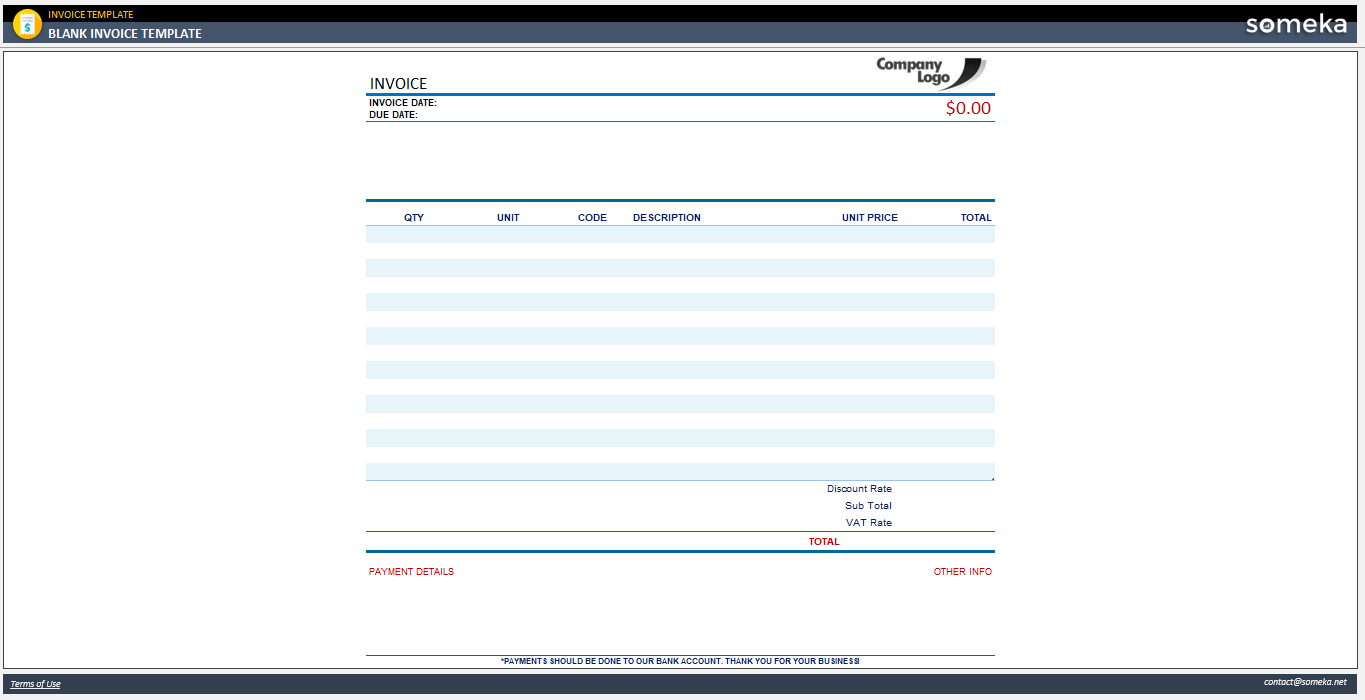The image size is (1365, 700).
Task: Click the TOTAL column header
Action: point(976,217)
